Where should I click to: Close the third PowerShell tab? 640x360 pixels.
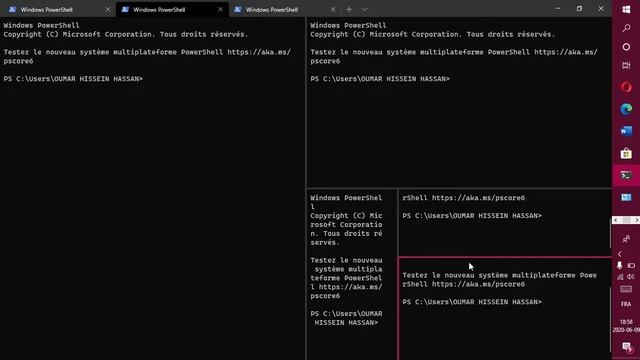[x=333, y=9]
